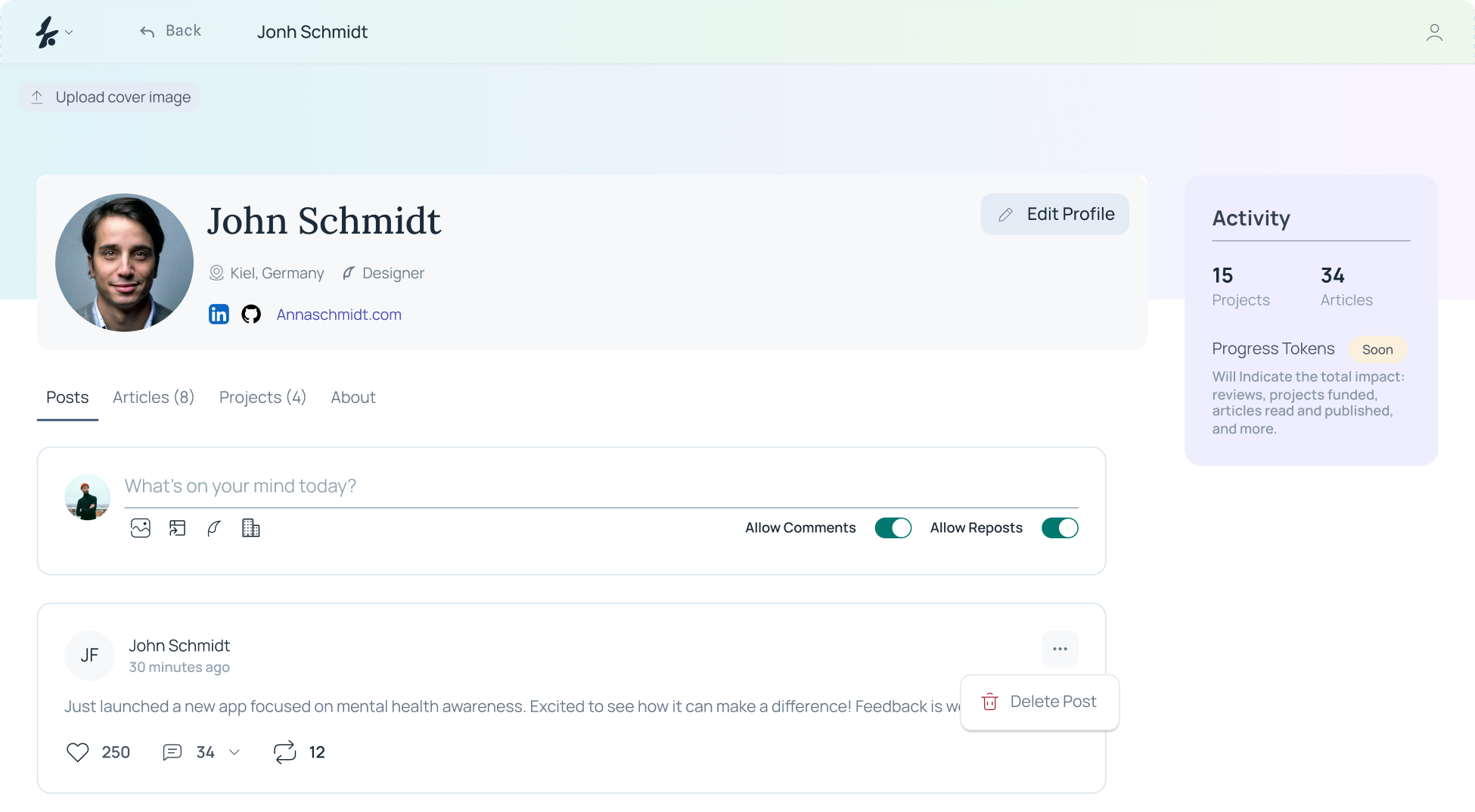The width and height of the screenshot is (1475, 812).
Task: Expand the comments chevron next to 34
Action: [234, 752]
